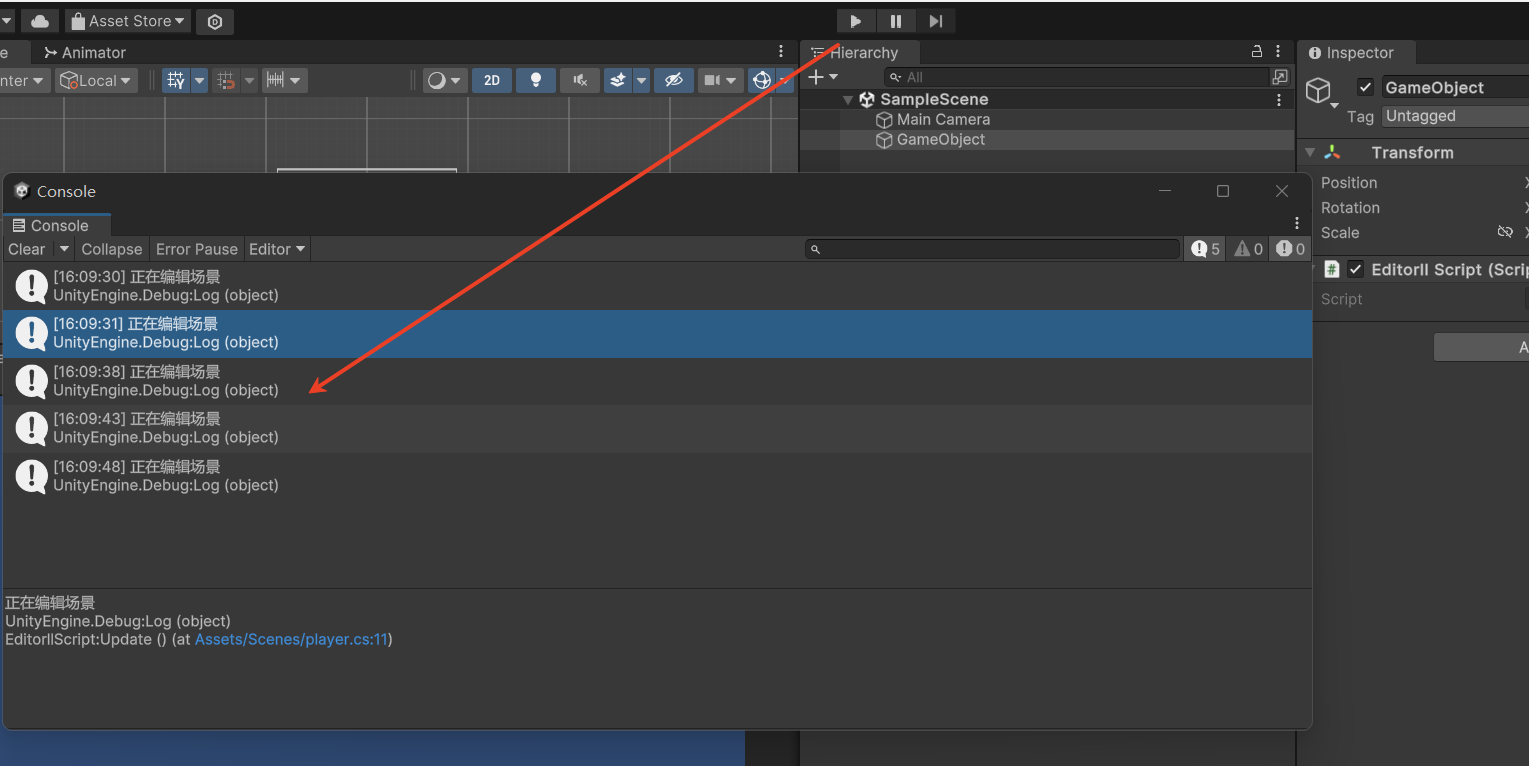The image size is (1529, 766).
Task: Switch to the Inspector tab
Action: click(1356, 53)
